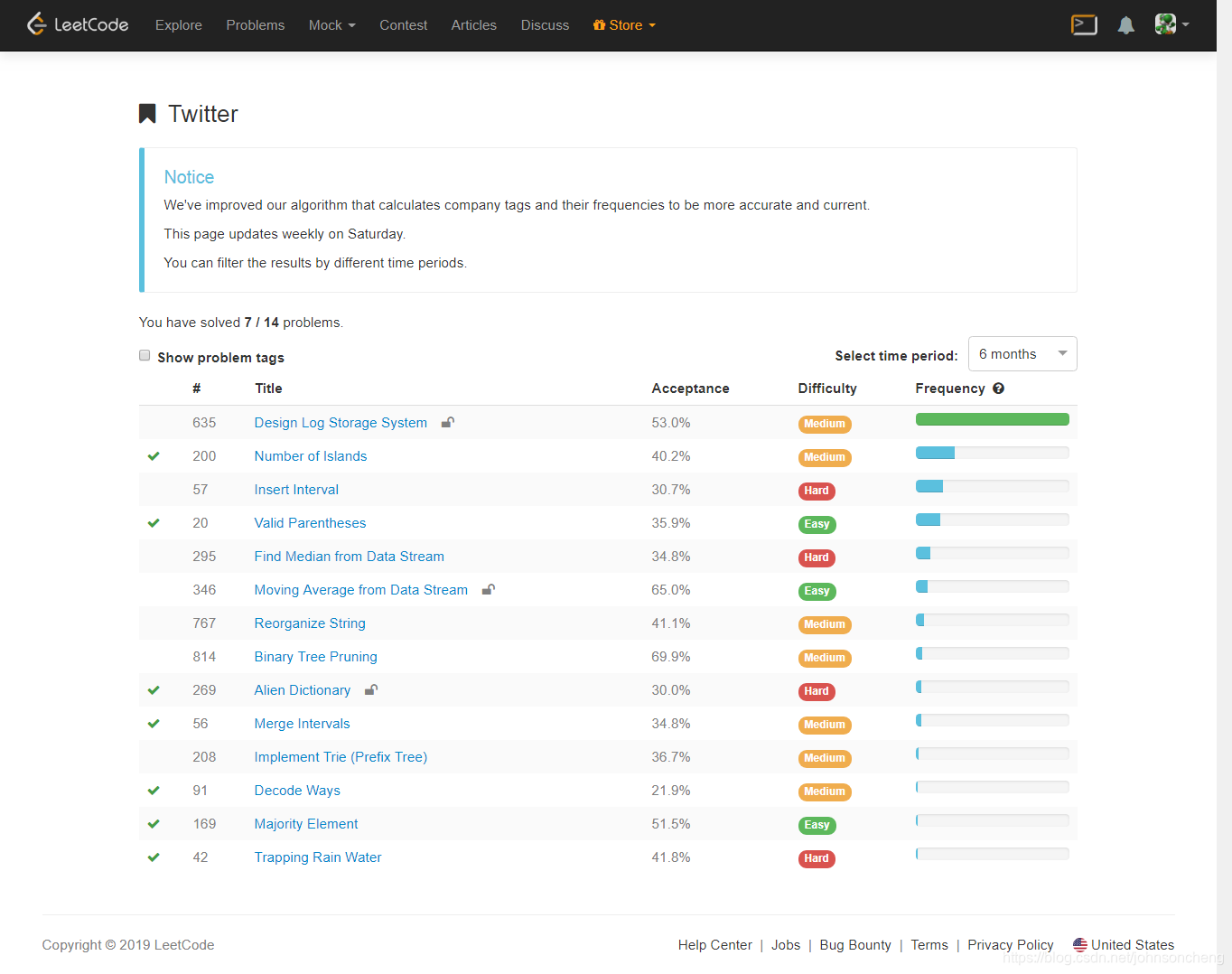
Task: Enable Show problem tags checkbox
Action: 145,355
